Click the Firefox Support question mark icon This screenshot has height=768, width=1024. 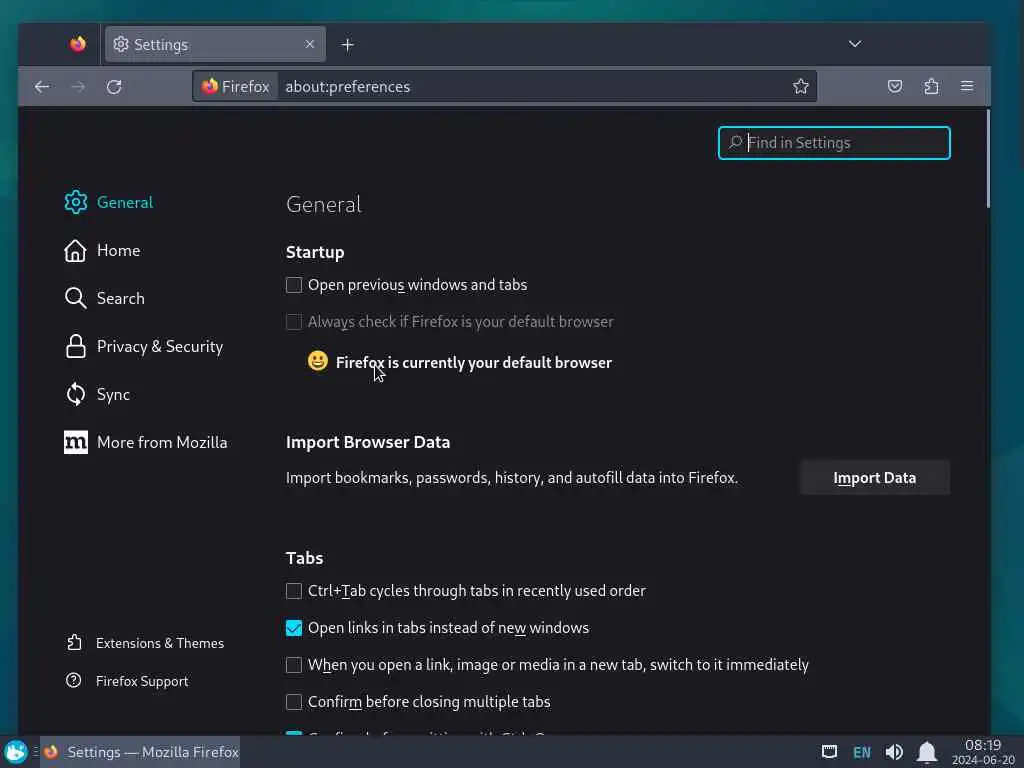(x=74, y=680)
